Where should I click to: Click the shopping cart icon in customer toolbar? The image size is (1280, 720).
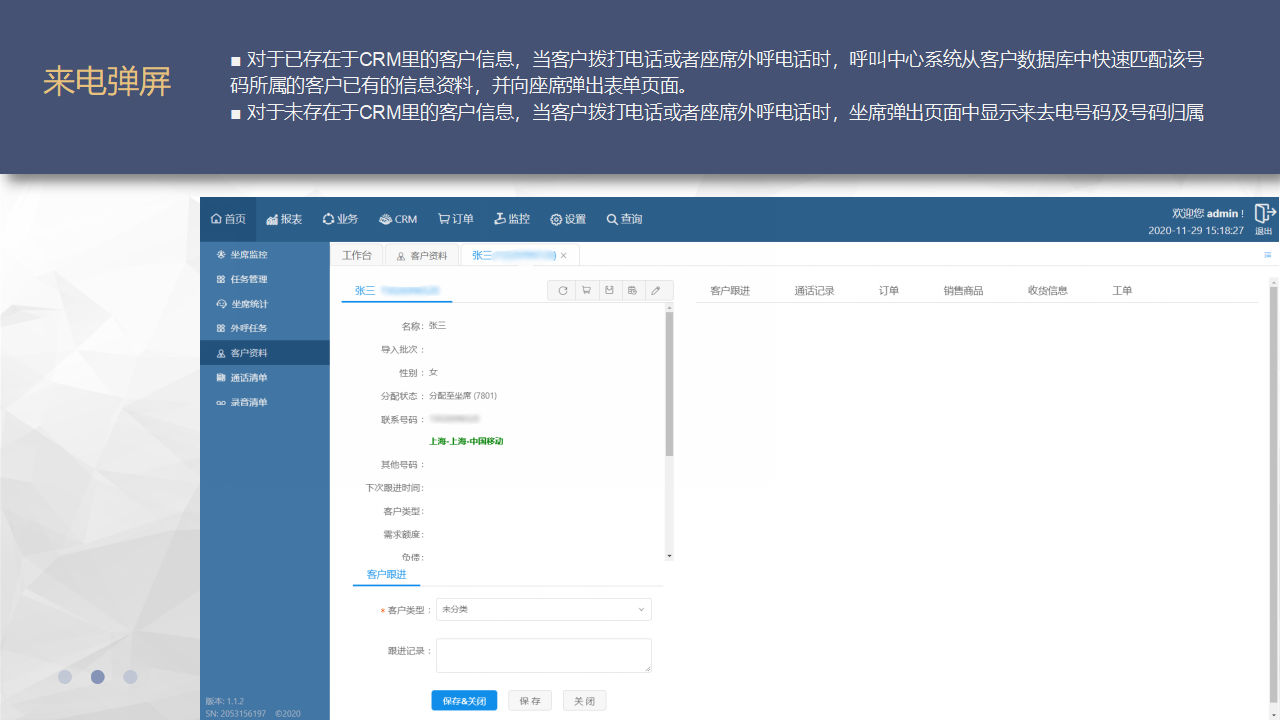click(586, 290)
